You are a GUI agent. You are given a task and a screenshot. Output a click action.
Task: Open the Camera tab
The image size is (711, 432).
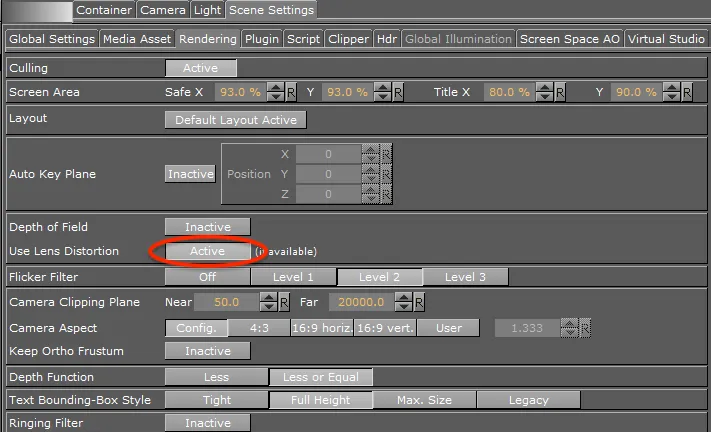[163, 10]
